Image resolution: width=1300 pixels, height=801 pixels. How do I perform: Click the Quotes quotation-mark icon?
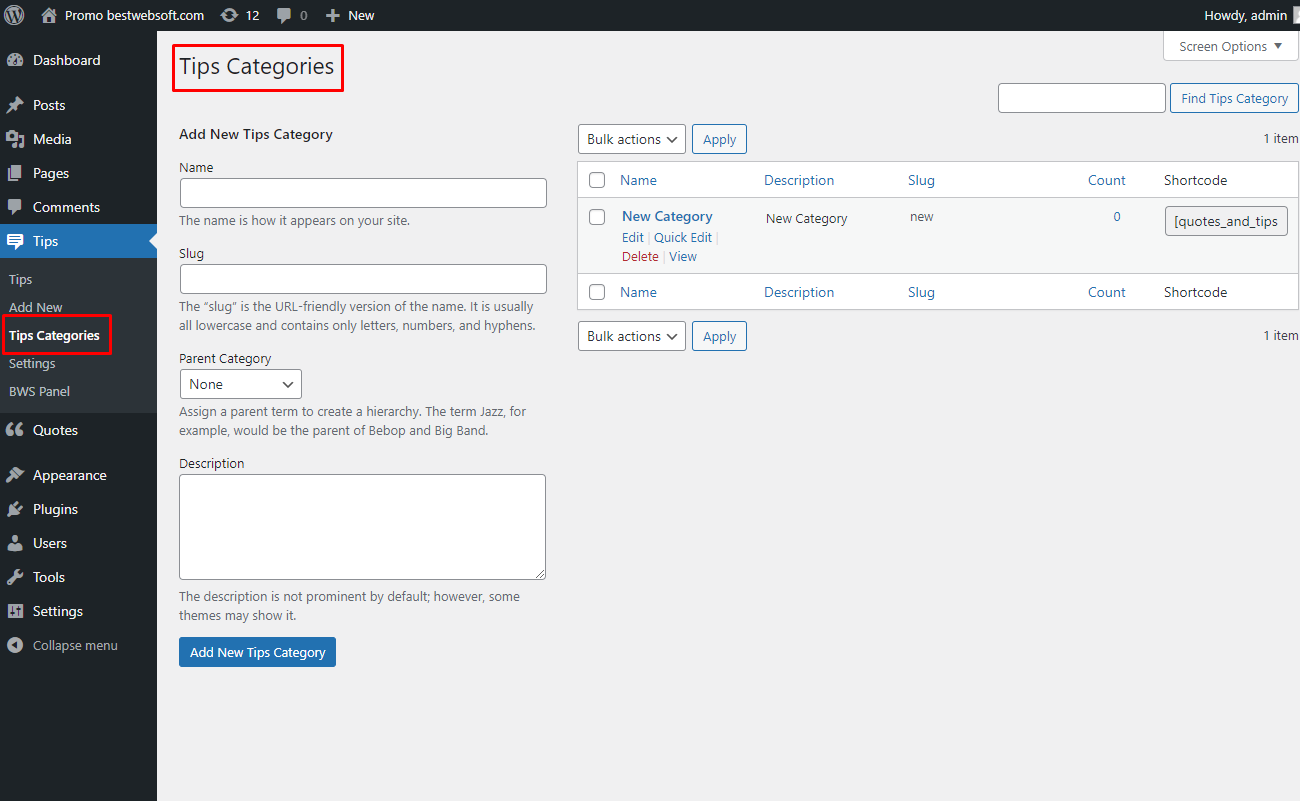pos(15,430)
